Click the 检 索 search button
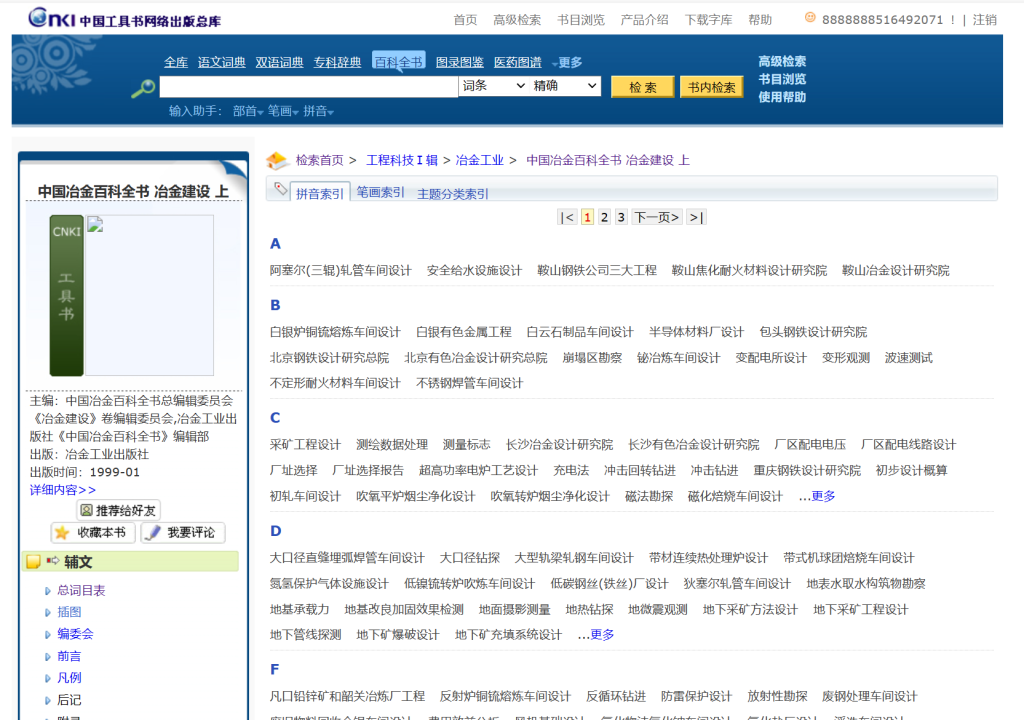Image resolution: width=1024 pixels, height=720 pixels. tap(642, 87)
